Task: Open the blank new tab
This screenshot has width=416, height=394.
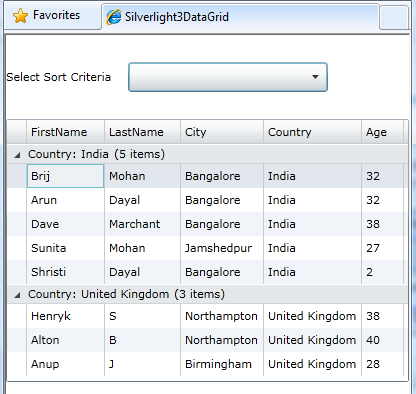Action: 394,18
